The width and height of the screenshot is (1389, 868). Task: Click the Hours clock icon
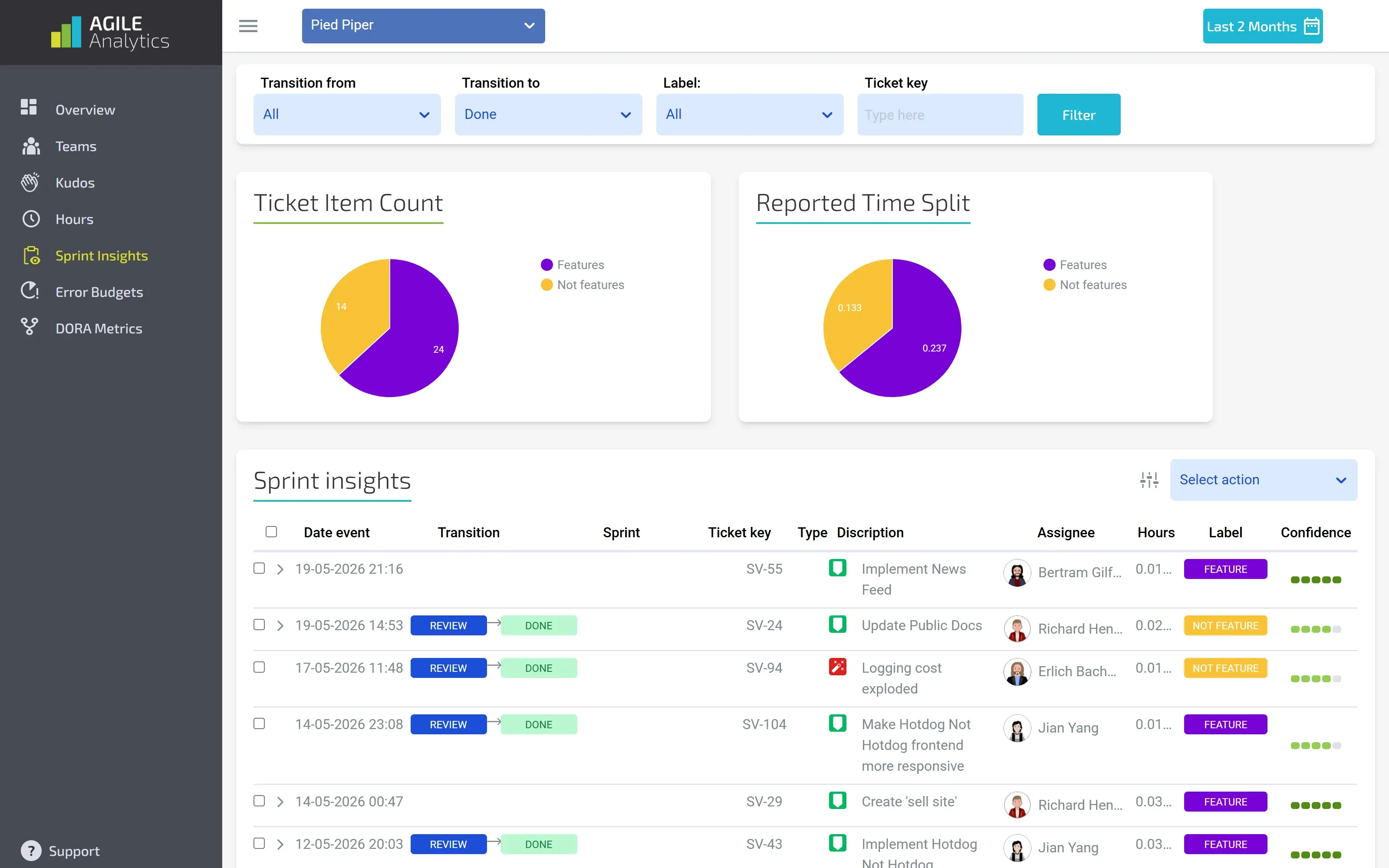tap(30, 219)
